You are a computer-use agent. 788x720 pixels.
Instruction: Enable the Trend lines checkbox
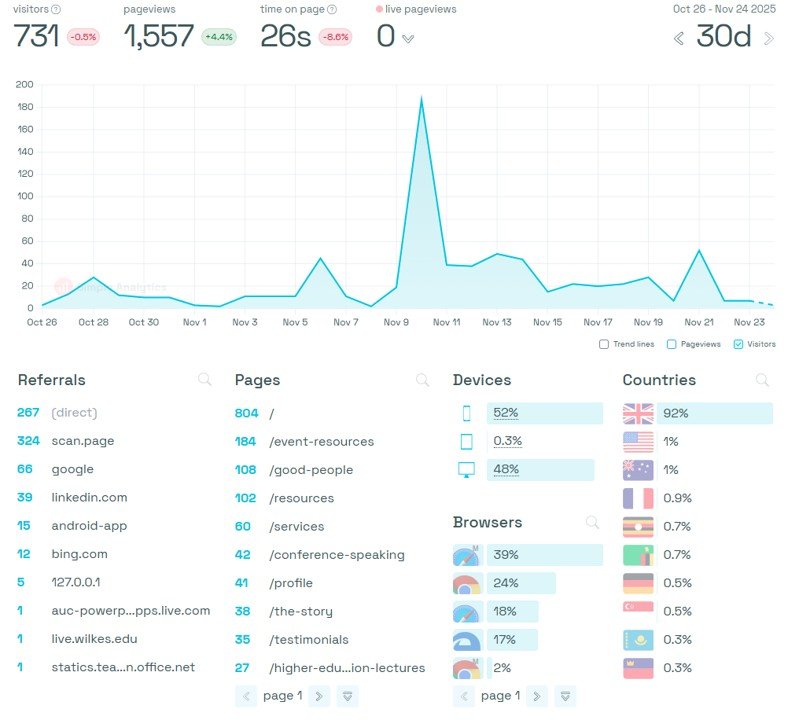[x=604, y=344]
